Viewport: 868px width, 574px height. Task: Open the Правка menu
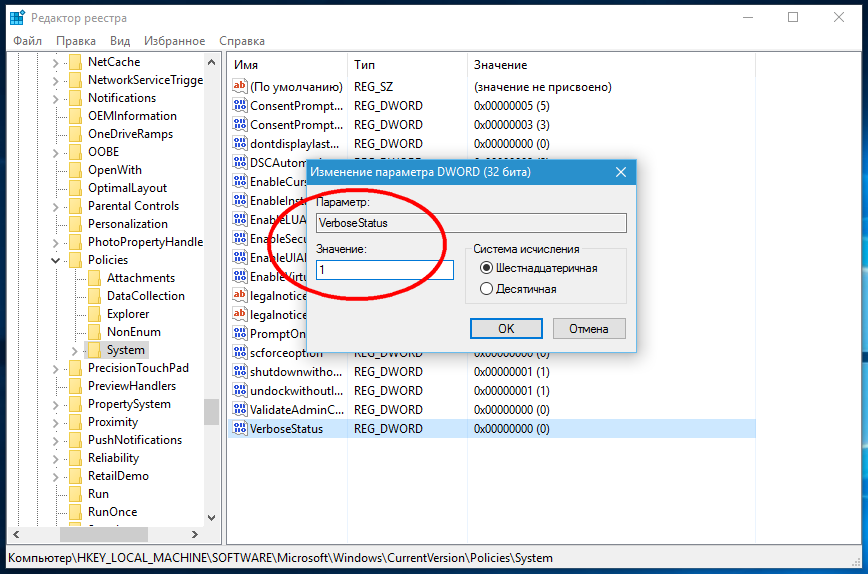(76, 41)
